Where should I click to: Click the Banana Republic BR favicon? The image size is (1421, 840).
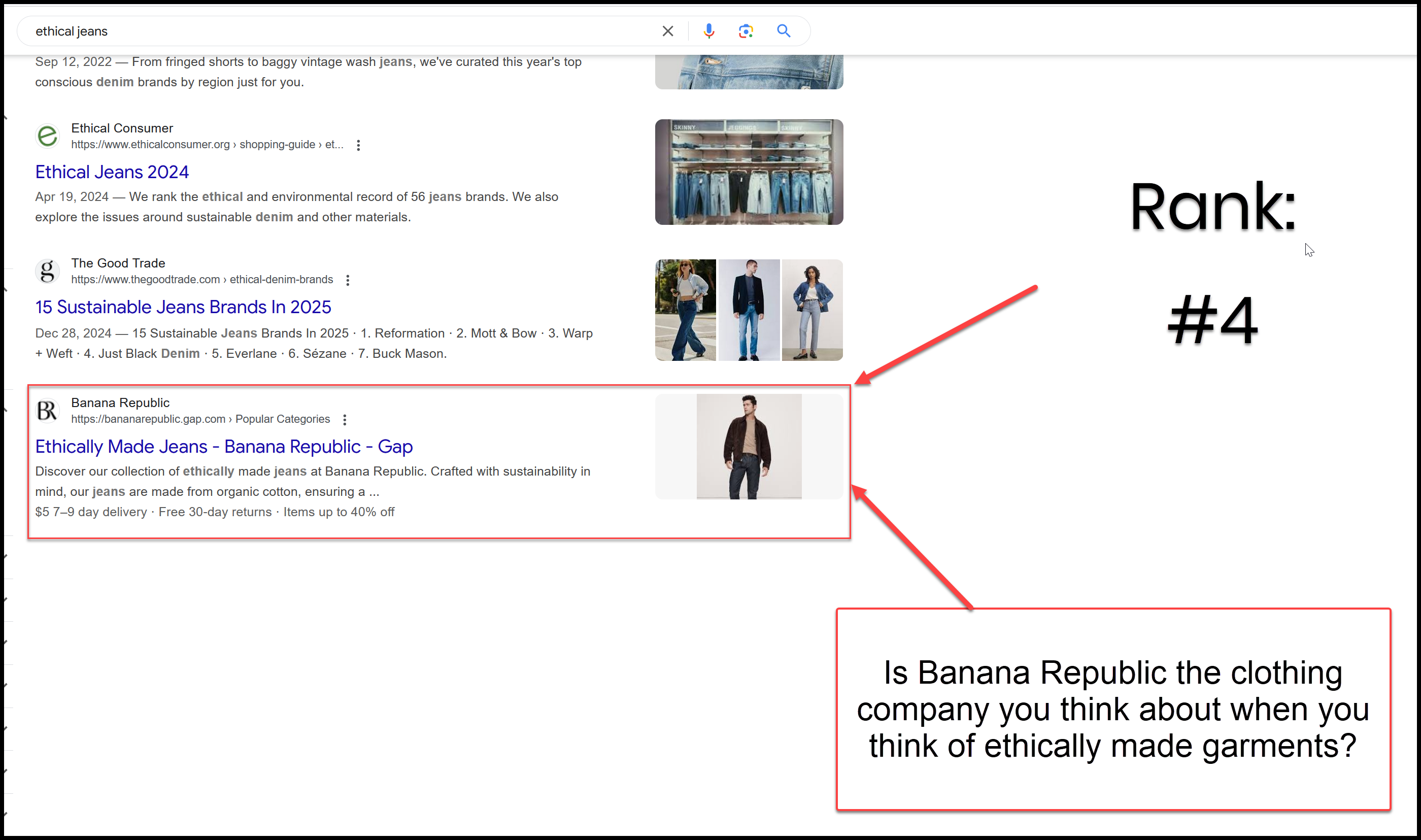48,411
